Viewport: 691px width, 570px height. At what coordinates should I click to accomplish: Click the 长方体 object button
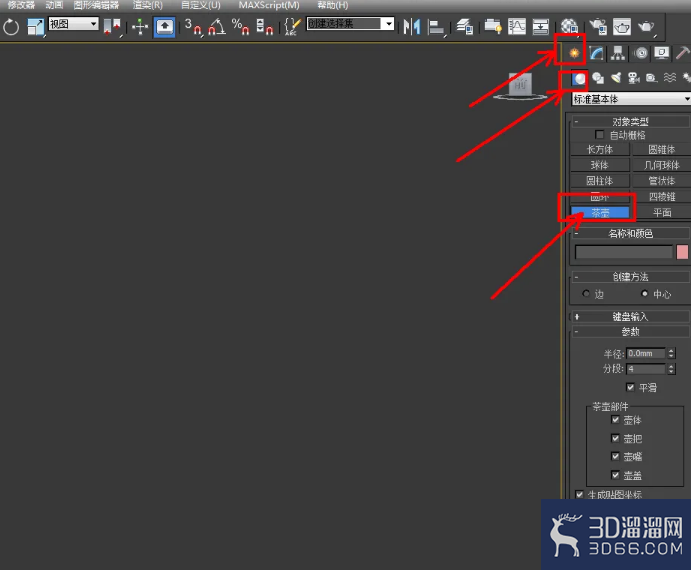(x=600, y=149)
